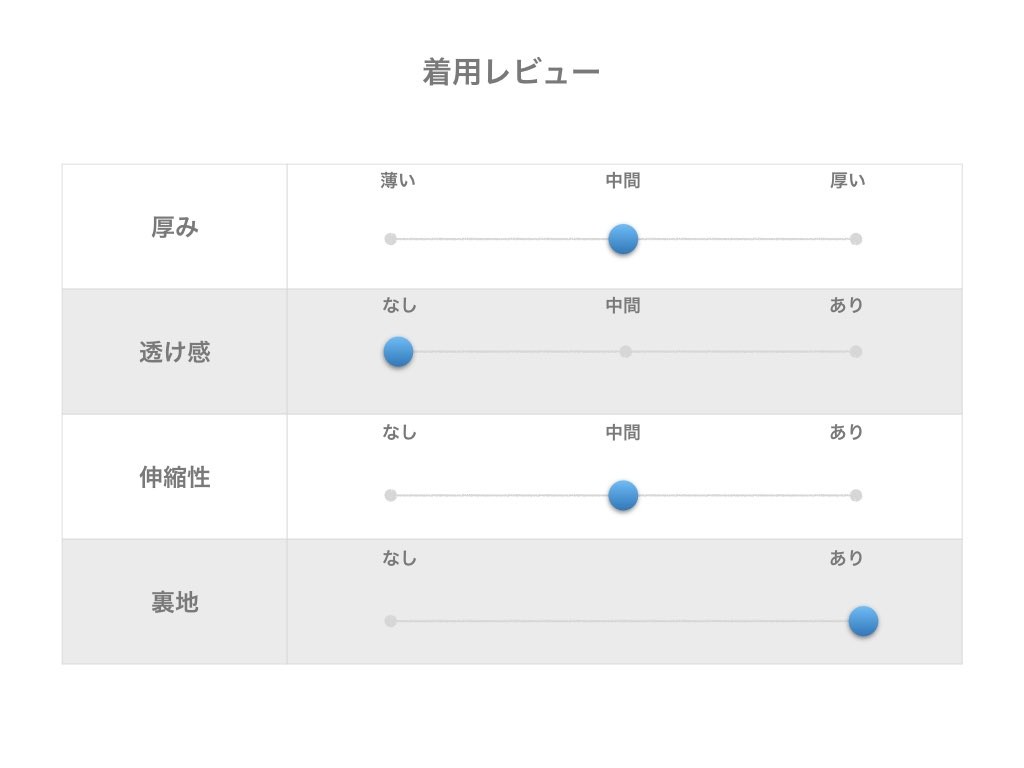Click the 中間 label in the 伸縮性 row

(623, 432)
